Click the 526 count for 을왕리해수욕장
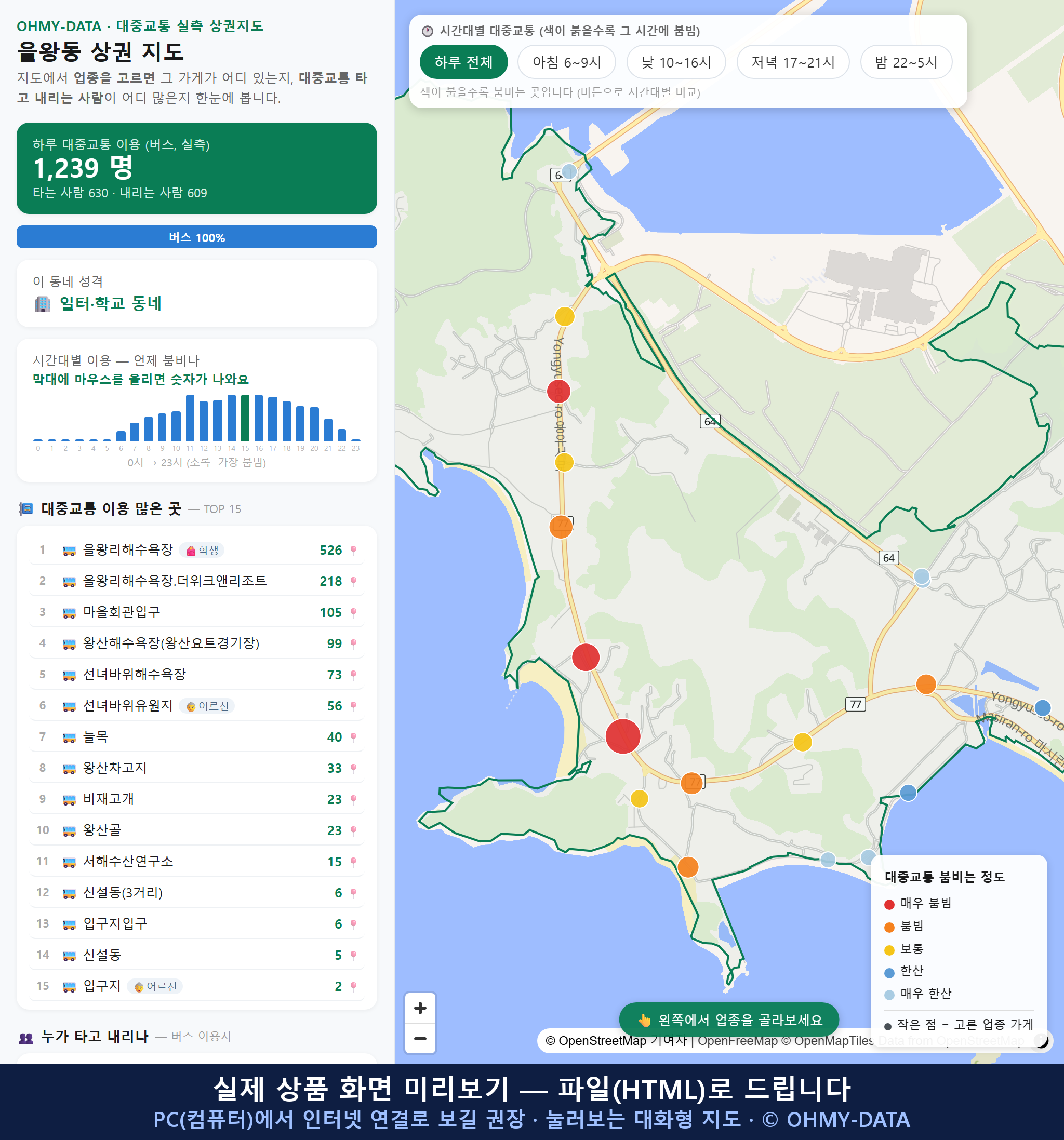 (x=331, y=550)
